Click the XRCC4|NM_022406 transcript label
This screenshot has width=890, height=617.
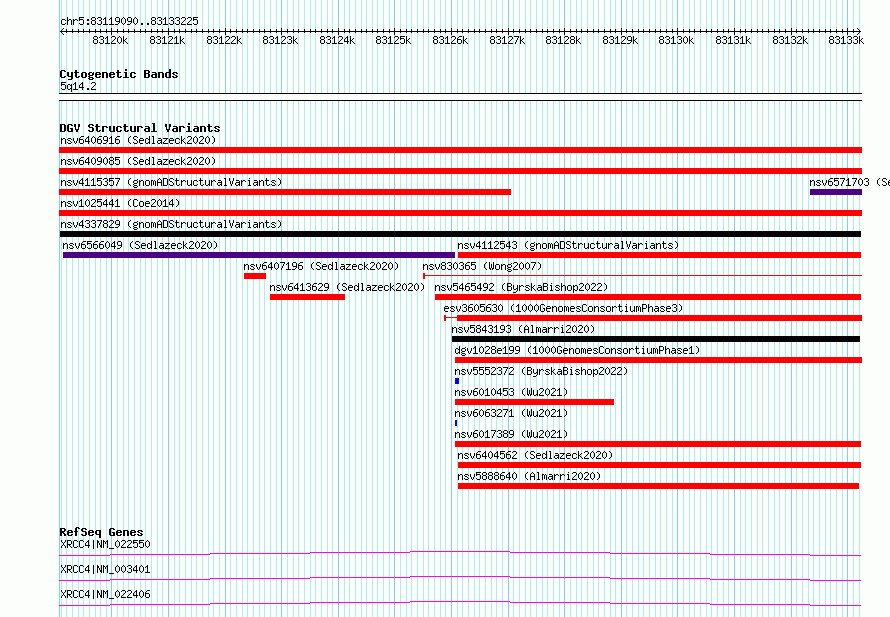[x=105, y=594]
